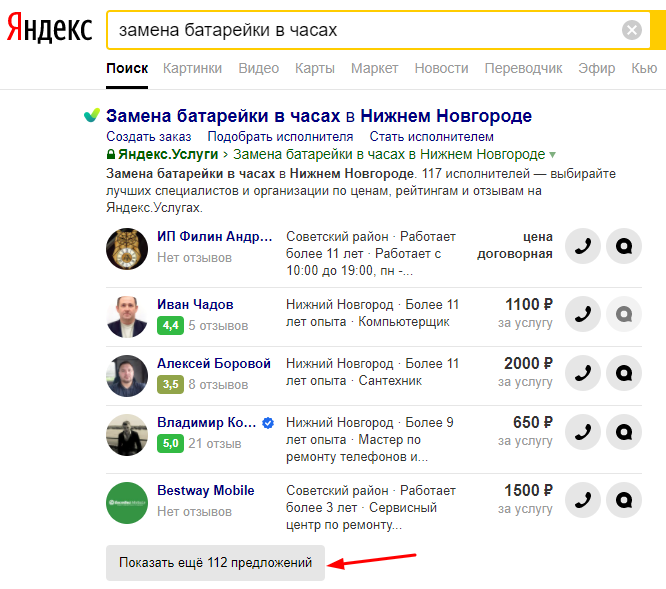Open the Иван Чадов profile link
Screen dimensions: 666x589
(x=195, y=304)
